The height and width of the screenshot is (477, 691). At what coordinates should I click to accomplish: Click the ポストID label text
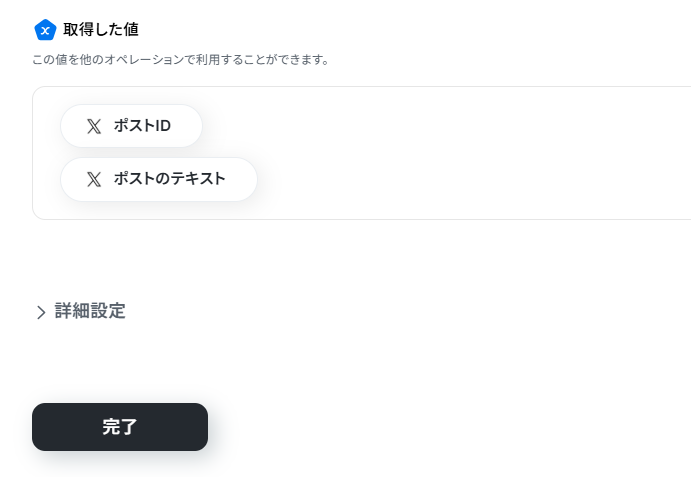142,126
